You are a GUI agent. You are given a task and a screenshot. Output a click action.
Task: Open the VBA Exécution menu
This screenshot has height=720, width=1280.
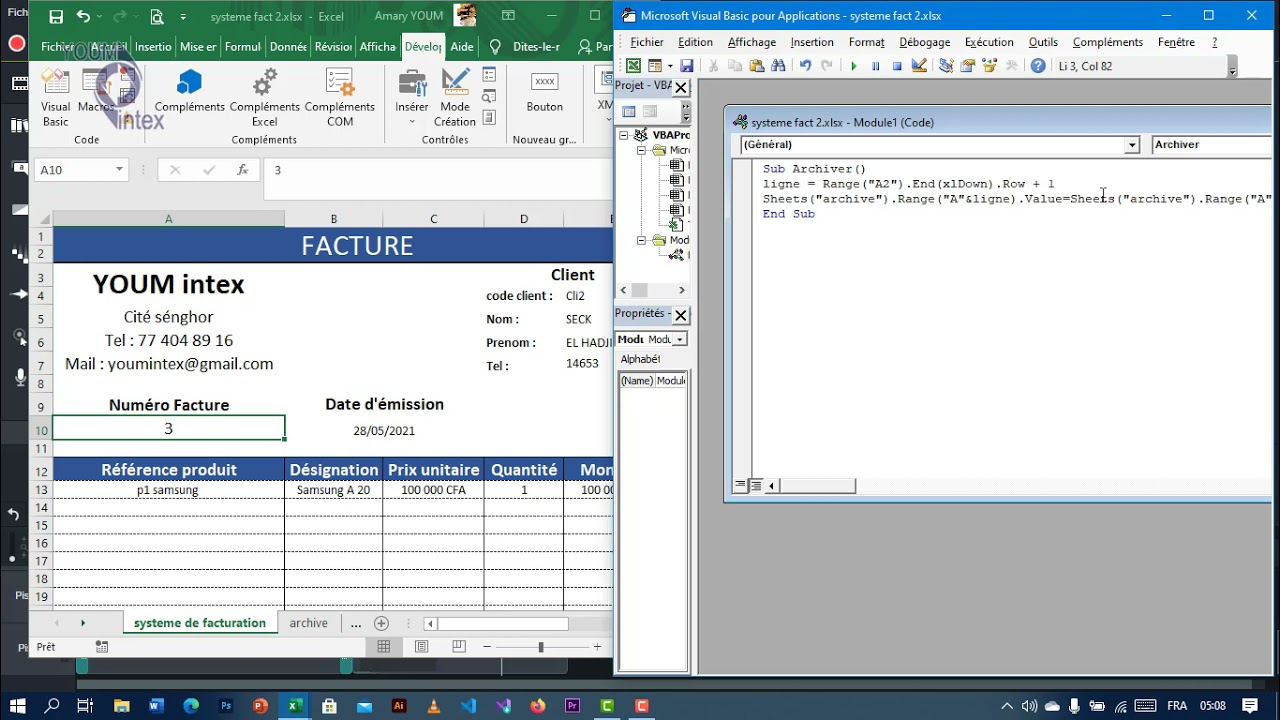pos(989,42)
